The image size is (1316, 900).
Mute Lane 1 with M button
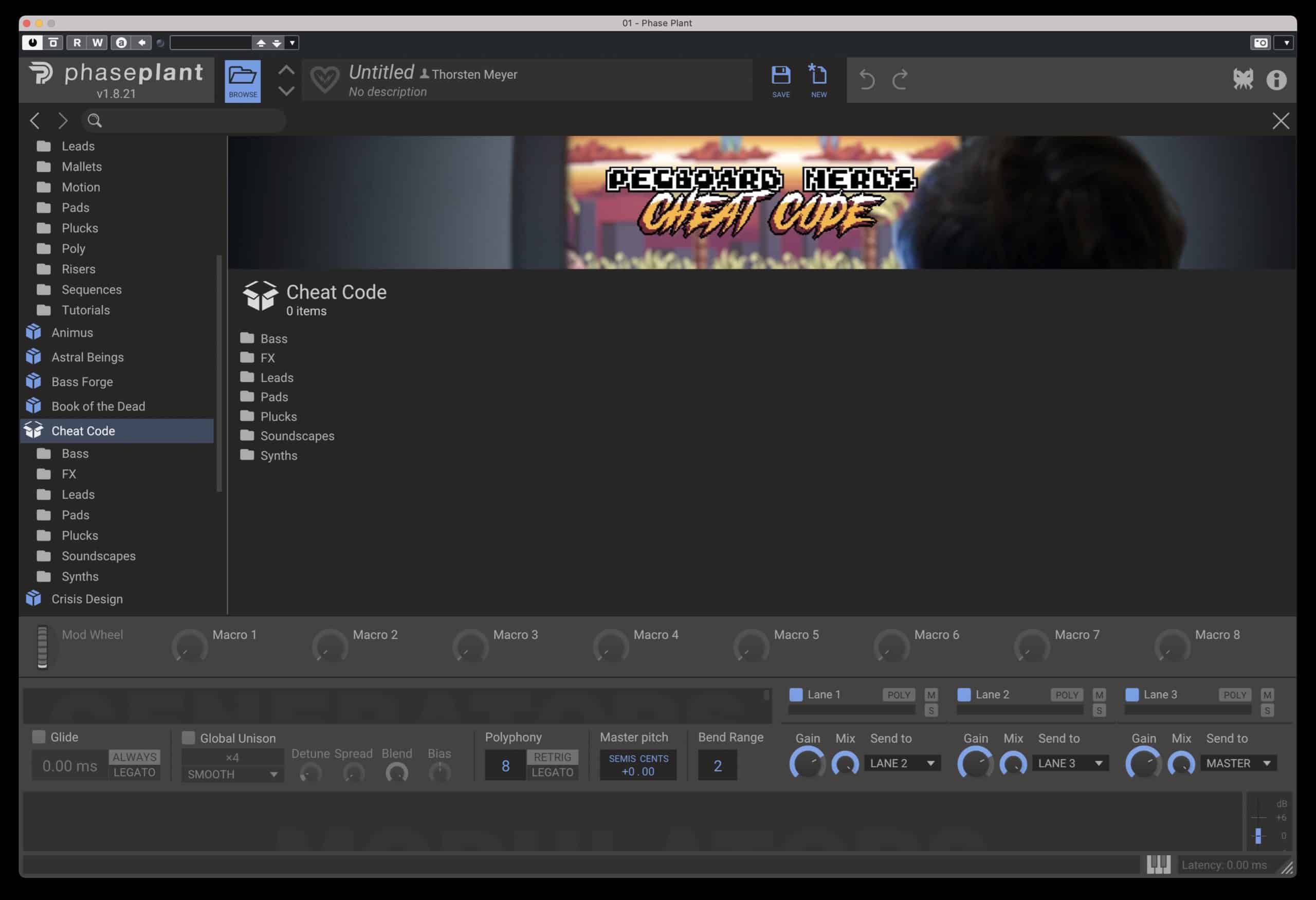coord(931,694)
